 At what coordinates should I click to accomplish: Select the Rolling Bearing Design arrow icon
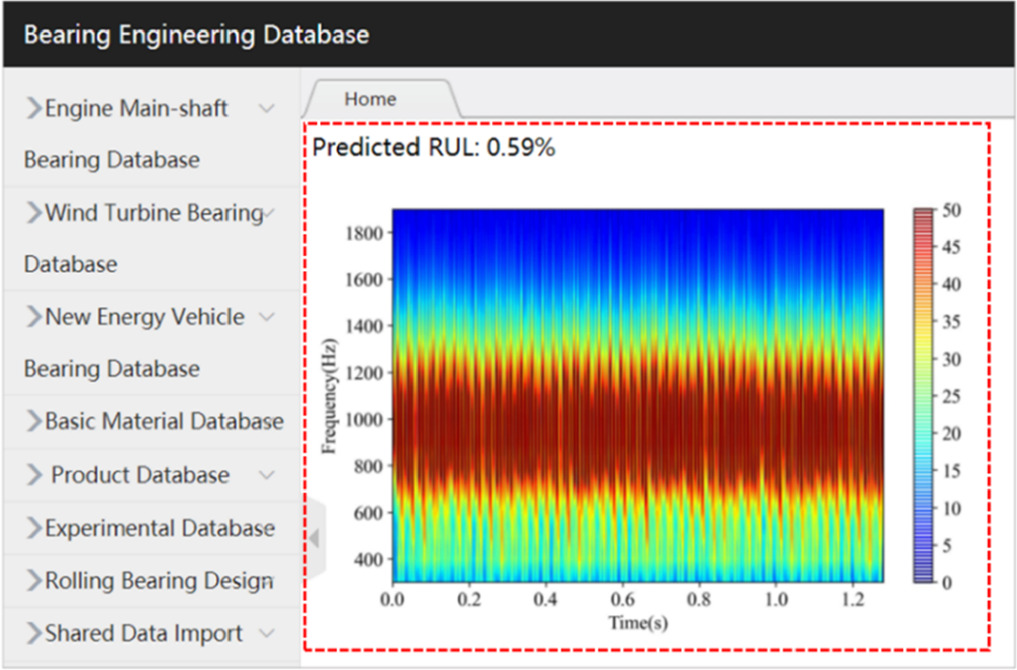(34, 581)
